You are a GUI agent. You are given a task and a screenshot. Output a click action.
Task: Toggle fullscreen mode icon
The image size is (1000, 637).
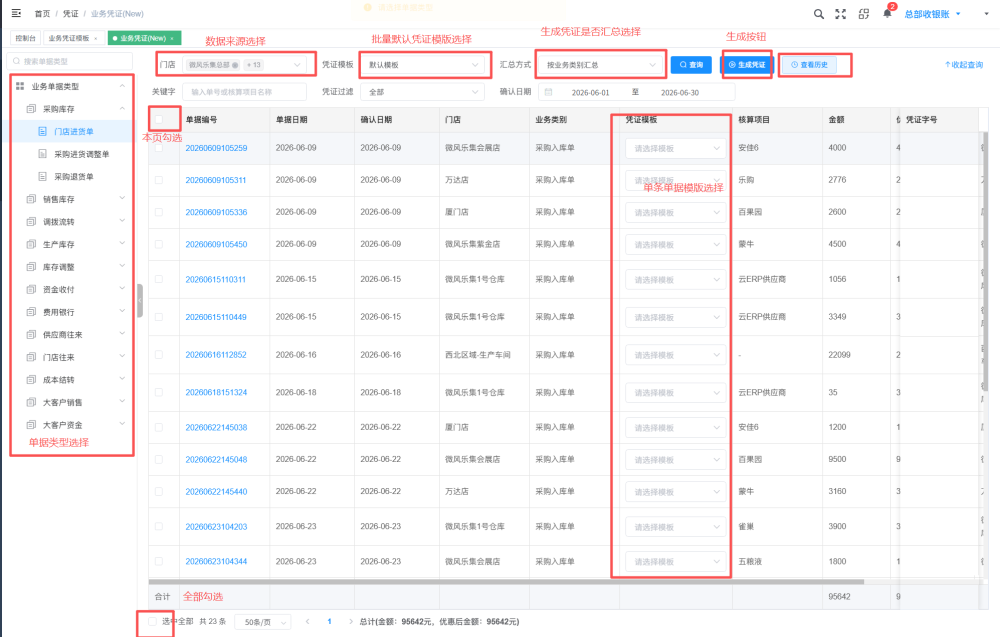coord(841,14)
